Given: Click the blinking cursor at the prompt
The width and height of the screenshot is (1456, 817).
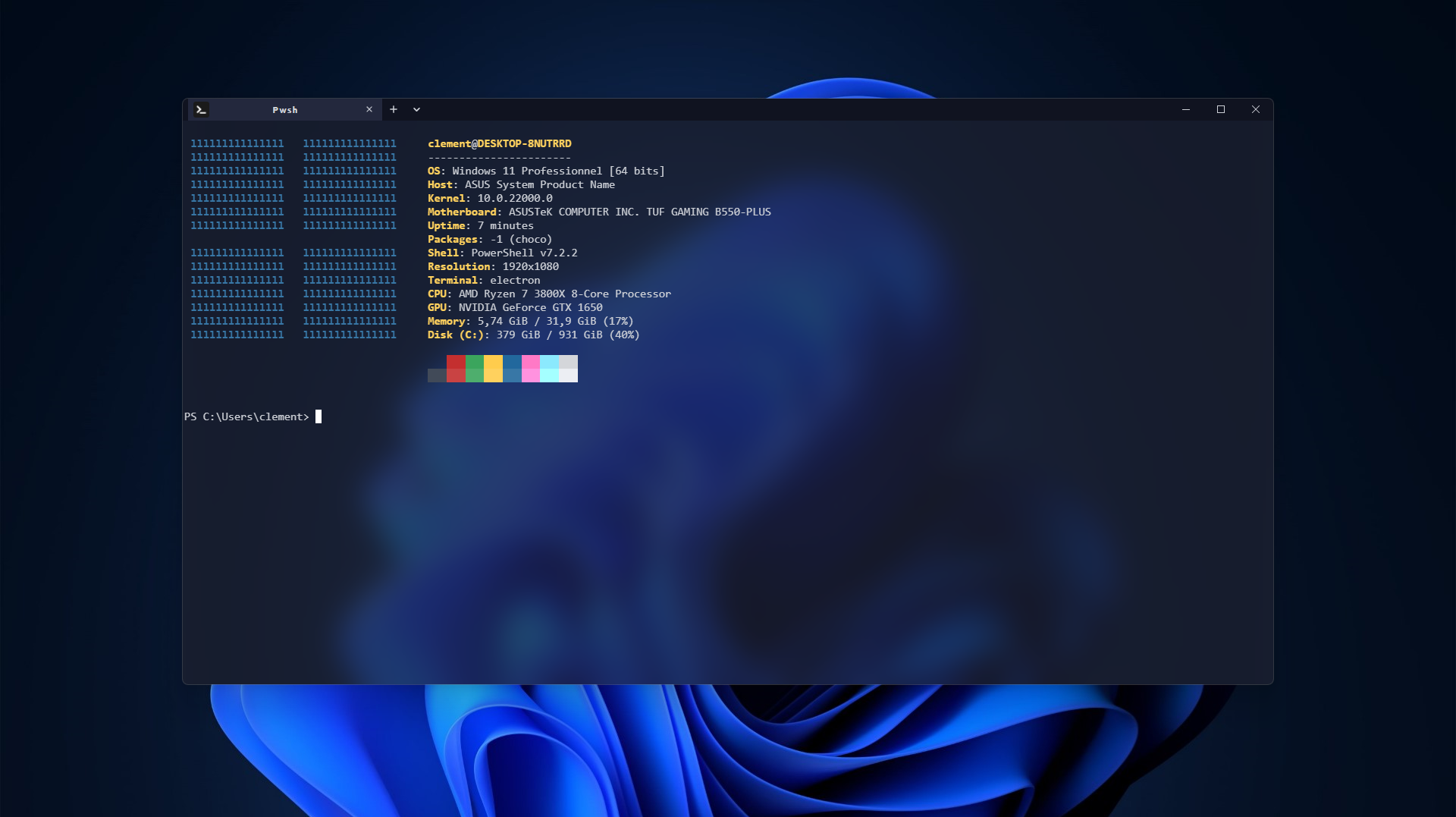Looking at the screenshot, I should pyautogui.click(x=317, y=416).
